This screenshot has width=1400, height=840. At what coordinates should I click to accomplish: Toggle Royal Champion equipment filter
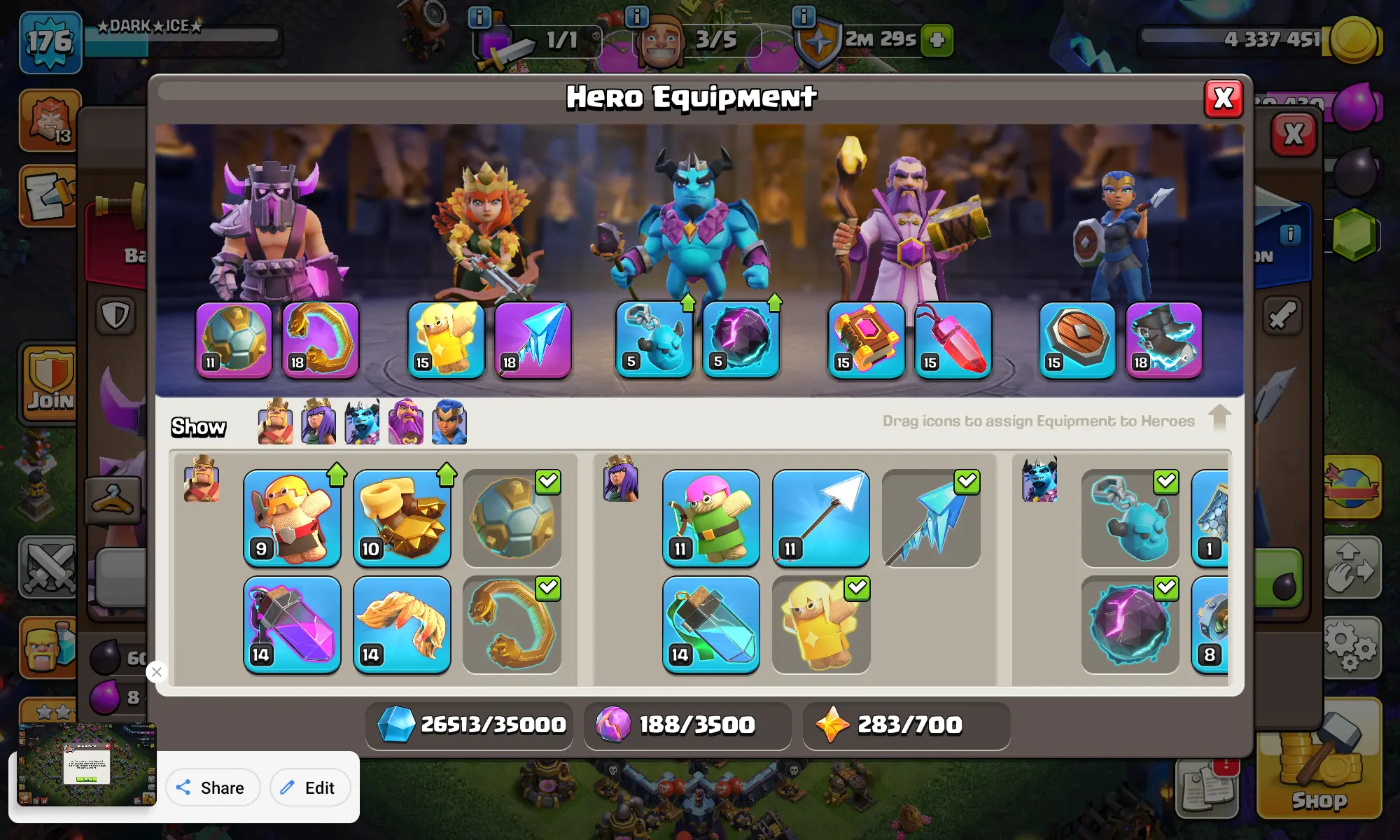pos(449,422)
